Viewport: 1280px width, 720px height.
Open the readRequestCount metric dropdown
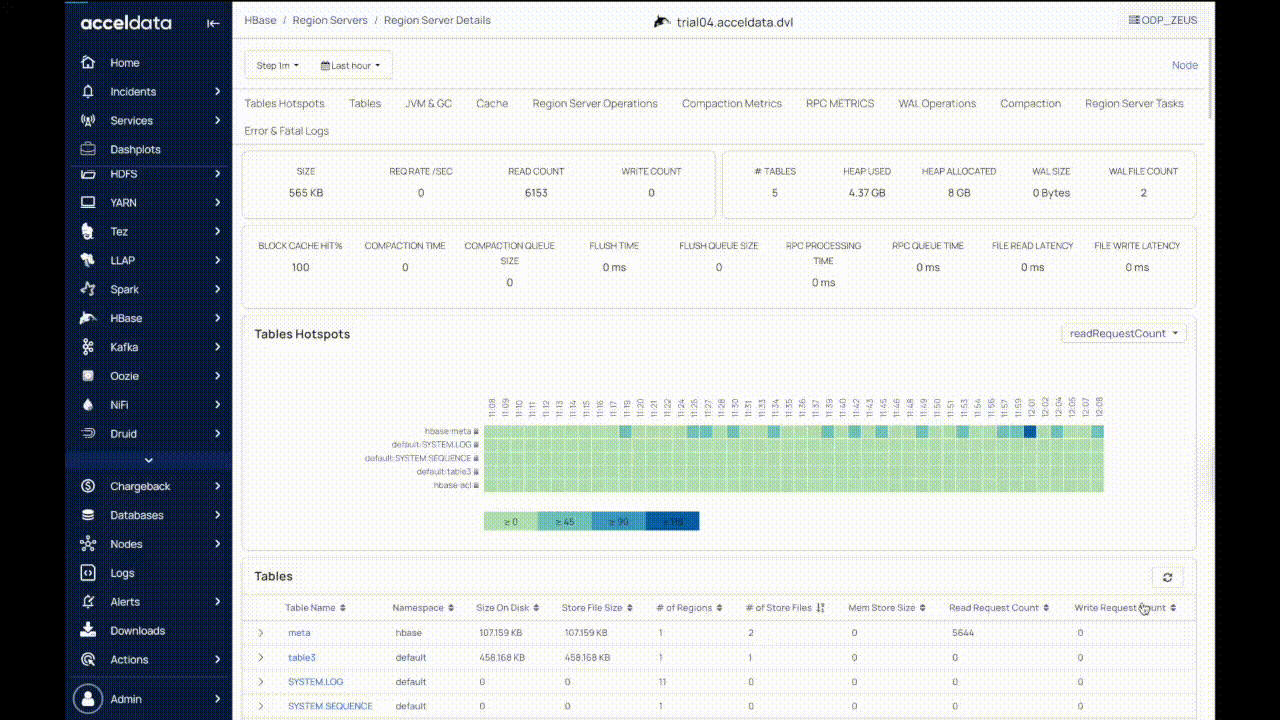tap(1123, 333)
